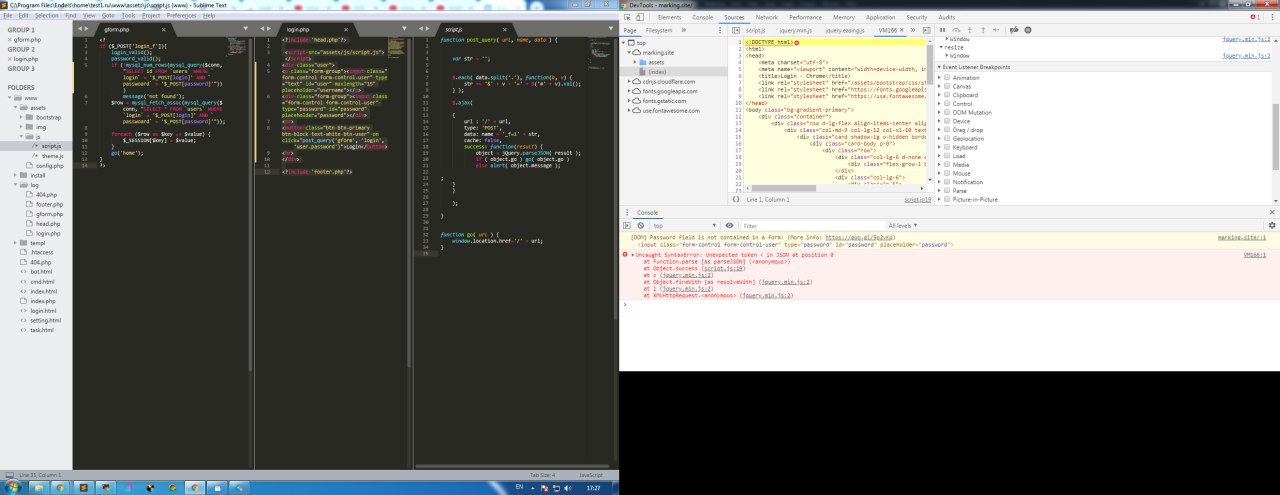Enable the Geolocation breakpoint checkbox
1280x495 pixels.
[947, 138]
